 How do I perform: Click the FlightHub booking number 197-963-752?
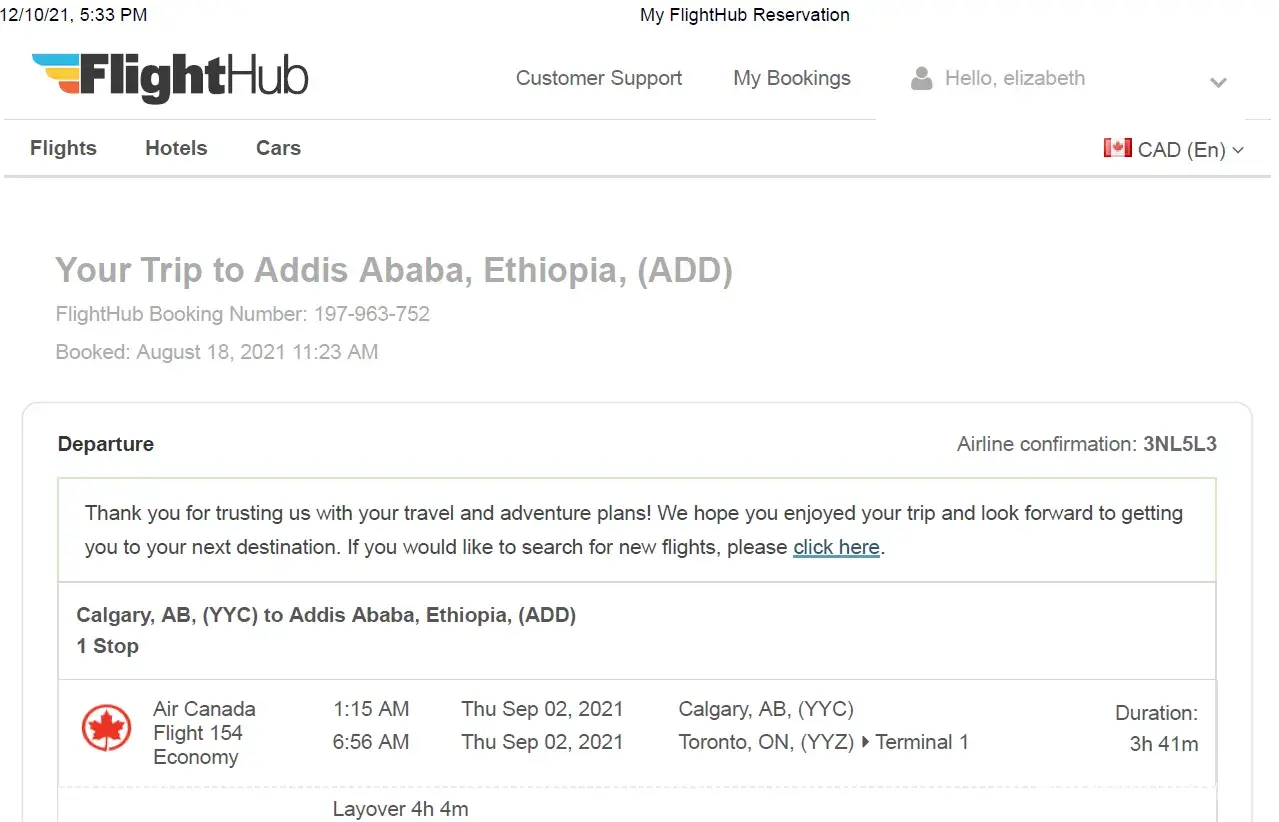pyautogui.click(x=371, y=314)
